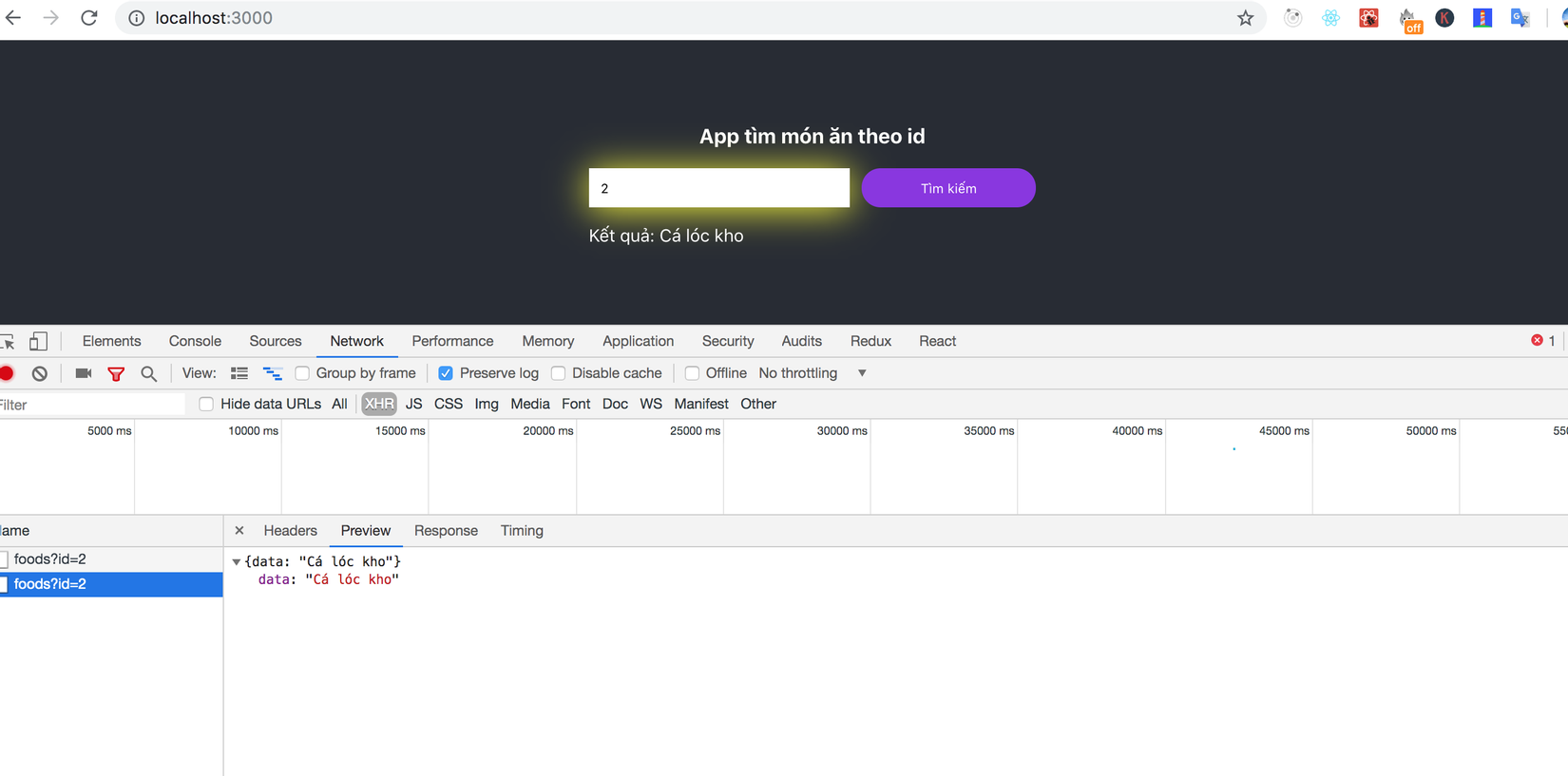Clear the network log

pyautogui.click(x=40, y=373)
